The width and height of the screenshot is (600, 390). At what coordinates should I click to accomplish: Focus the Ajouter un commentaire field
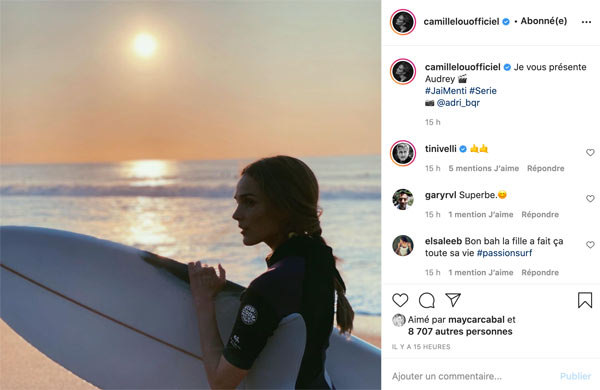coord(471,376)
